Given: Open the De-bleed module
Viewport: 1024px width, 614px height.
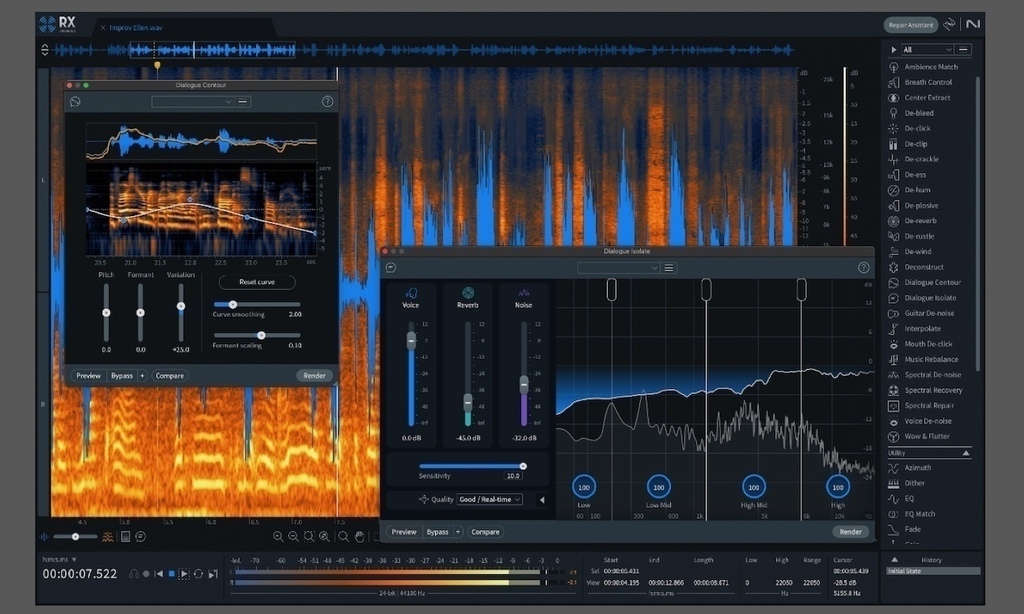Looking at the screenshot, I should (911, 113).
